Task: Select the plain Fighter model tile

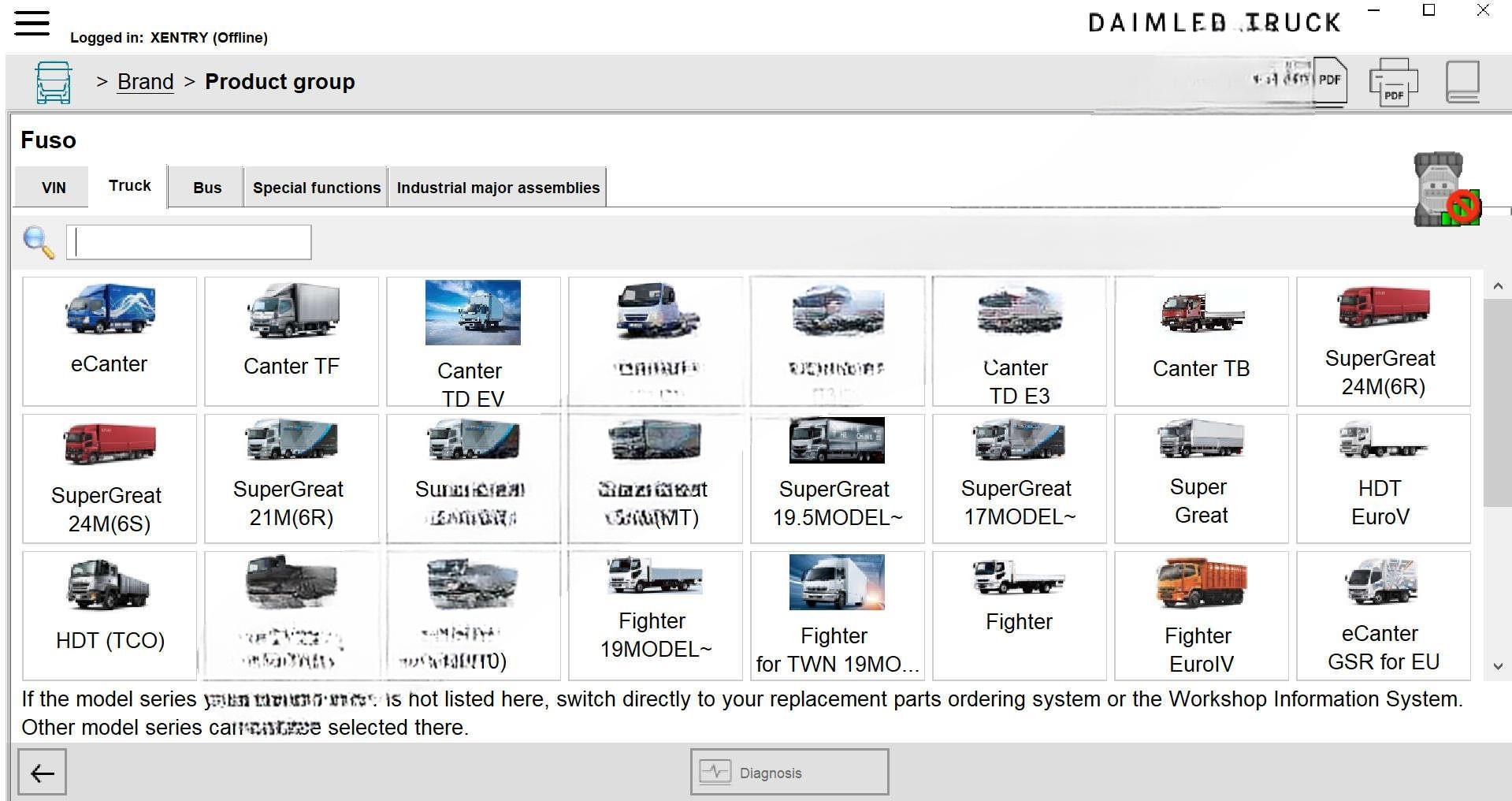Action: point(1020,616)
